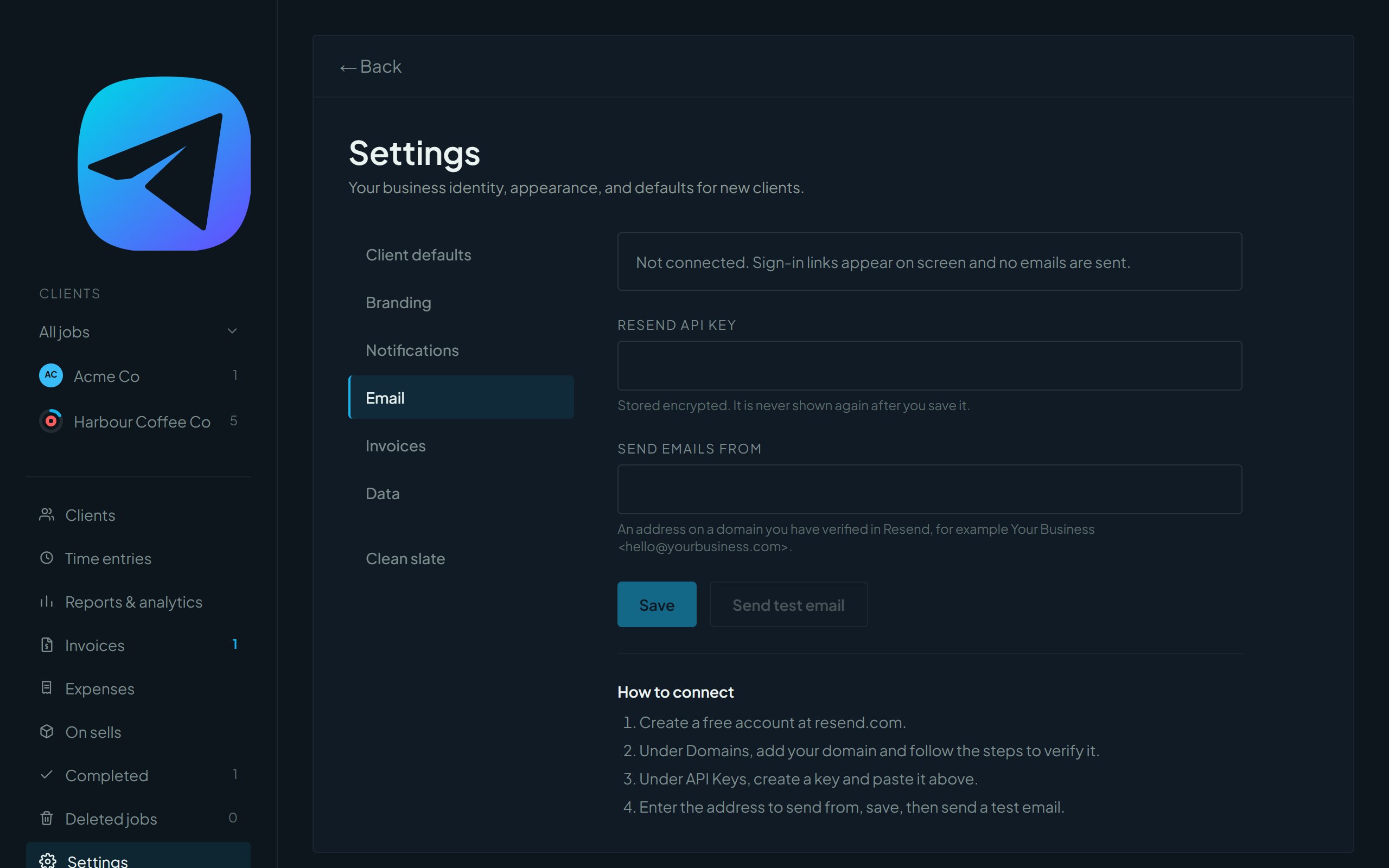This screenshot has width=1389, height=868.
Task: Click the Clients people icon
Action: (x=47, y=515)
